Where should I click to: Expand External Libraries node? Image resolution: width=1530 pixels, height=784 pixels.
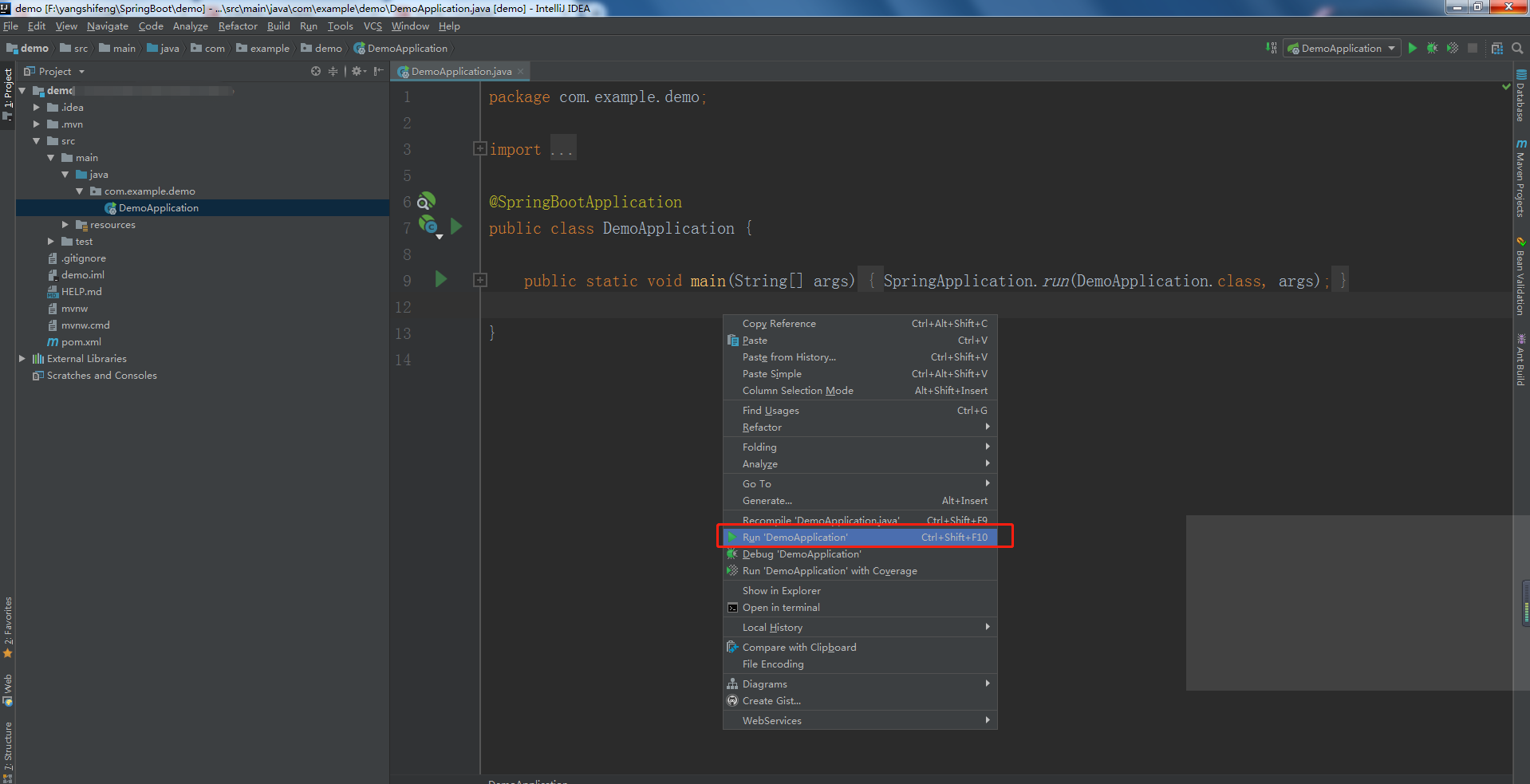22,358
